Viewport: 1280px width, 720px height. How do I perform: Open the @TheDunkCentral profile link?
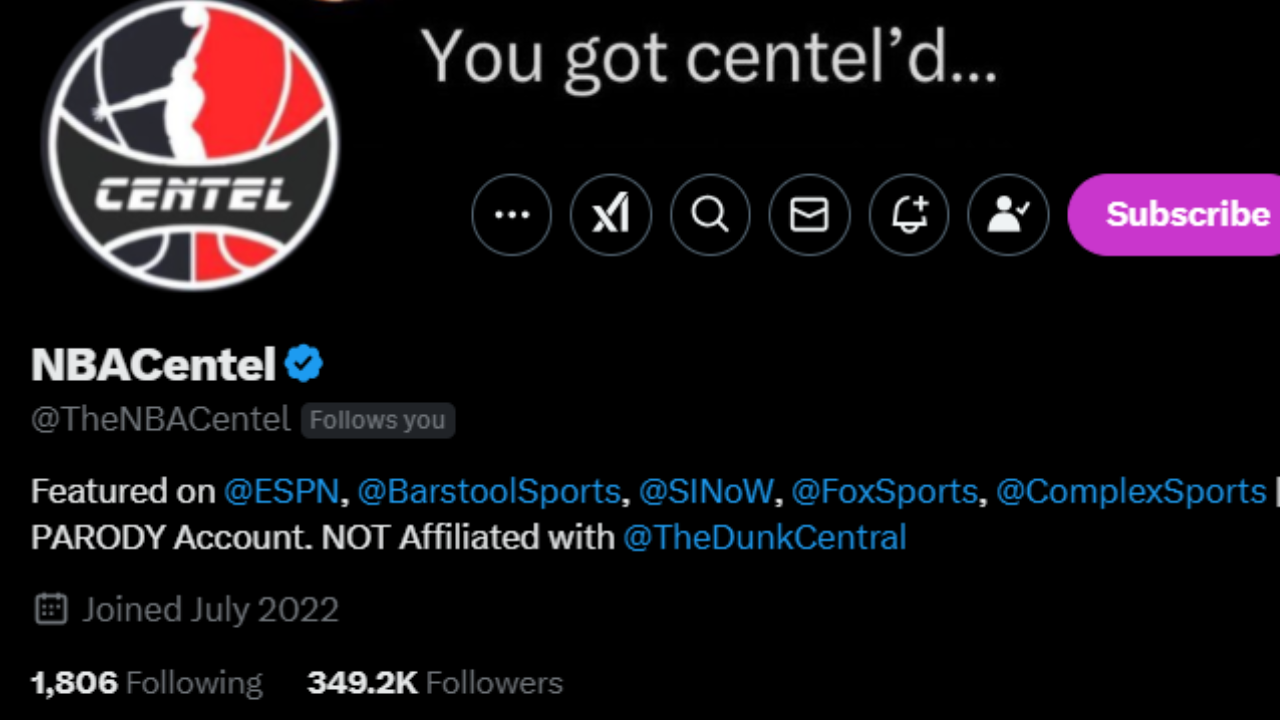(764, 537)
